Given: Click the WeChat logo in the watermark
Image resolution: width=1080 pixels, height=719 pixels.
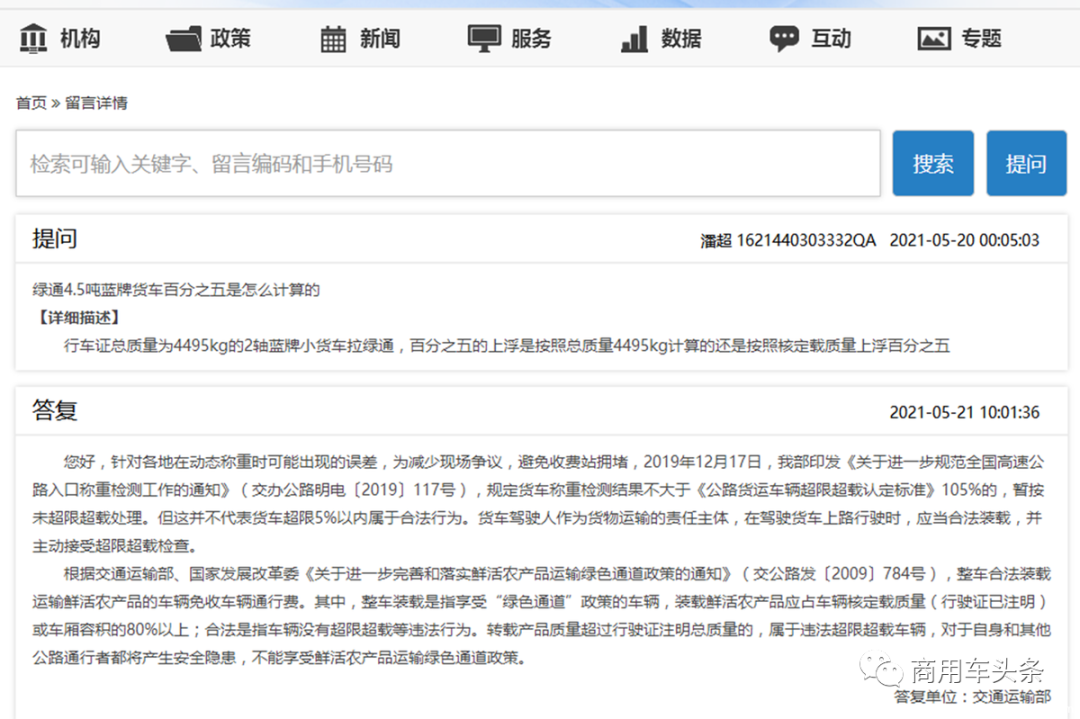Looking at the screenshot, I should point(882,669).
